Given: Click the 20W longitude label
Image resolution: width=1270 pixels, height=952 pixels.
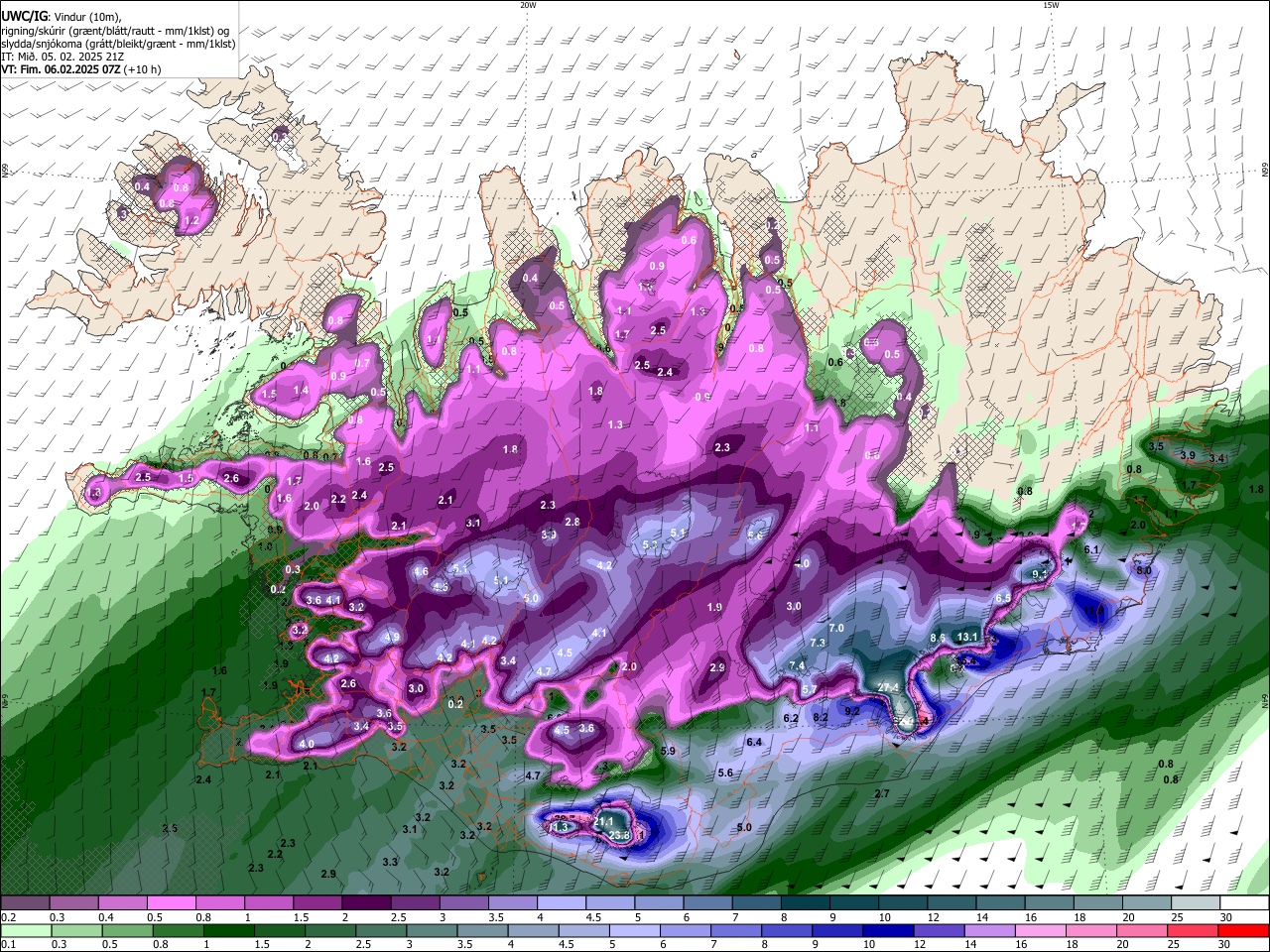Looking at the screenshot, I should (x=528, y=5).
